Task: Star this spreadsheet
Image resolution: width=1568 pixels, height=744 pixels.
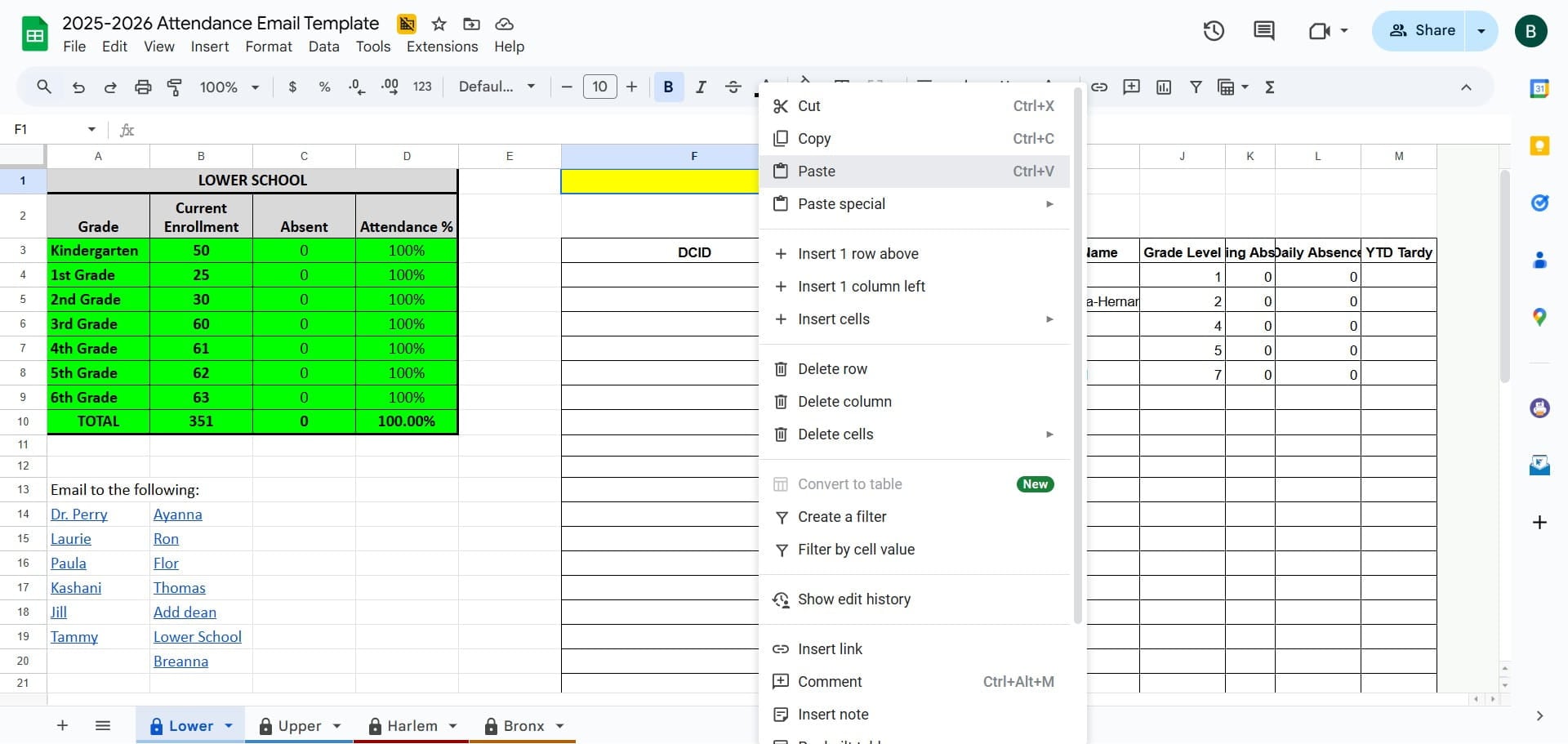Action: [x=439, y=24]
